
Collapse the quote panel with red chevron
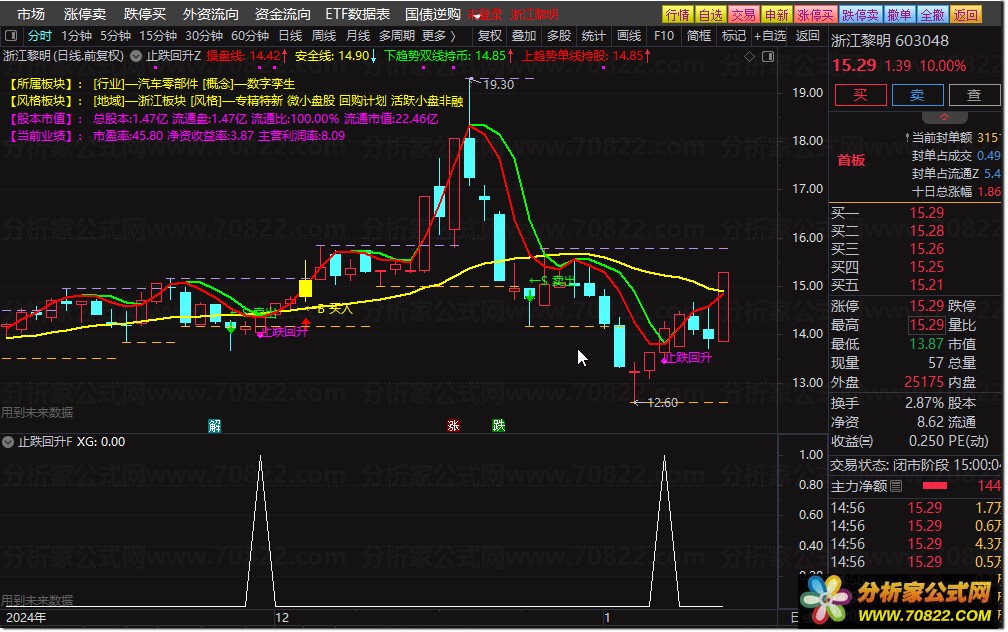click(944, 118)
